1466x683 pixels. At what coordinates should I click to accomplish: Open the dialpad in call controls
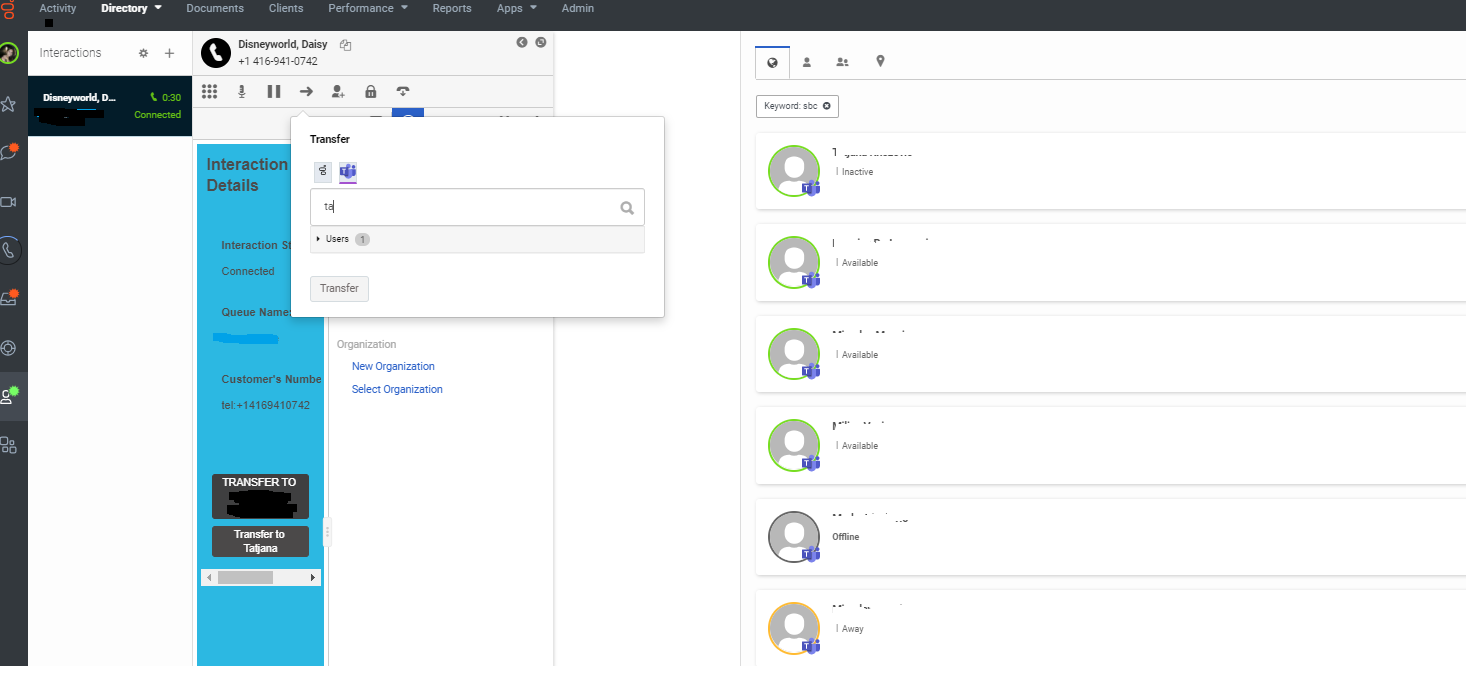[x=209, y=92]
